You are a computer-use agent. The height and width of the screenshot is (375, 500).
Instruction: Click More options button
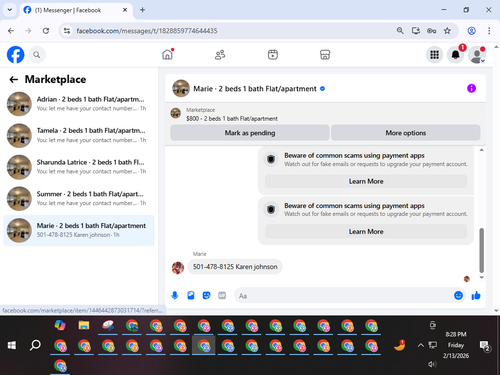point(406,133)
